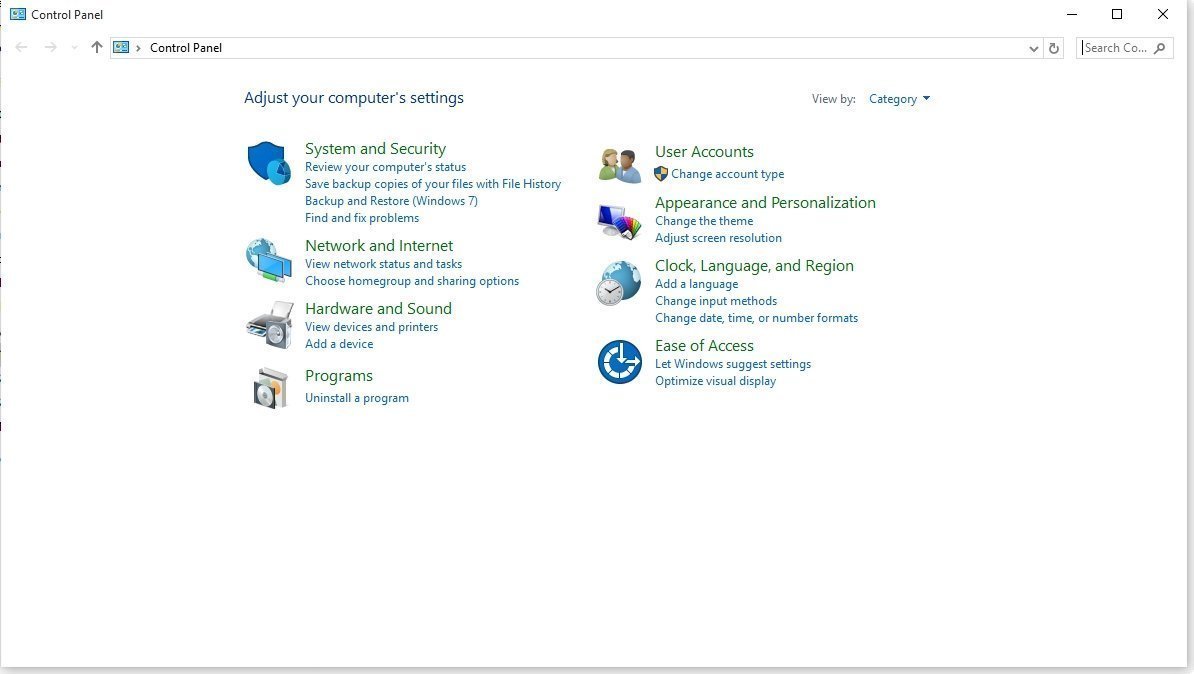Image resolution: width=1194 pixels, height=674 pixels.
Task: Open User Accounts icon
Action: pyautogui.click(x=618, y=162)
